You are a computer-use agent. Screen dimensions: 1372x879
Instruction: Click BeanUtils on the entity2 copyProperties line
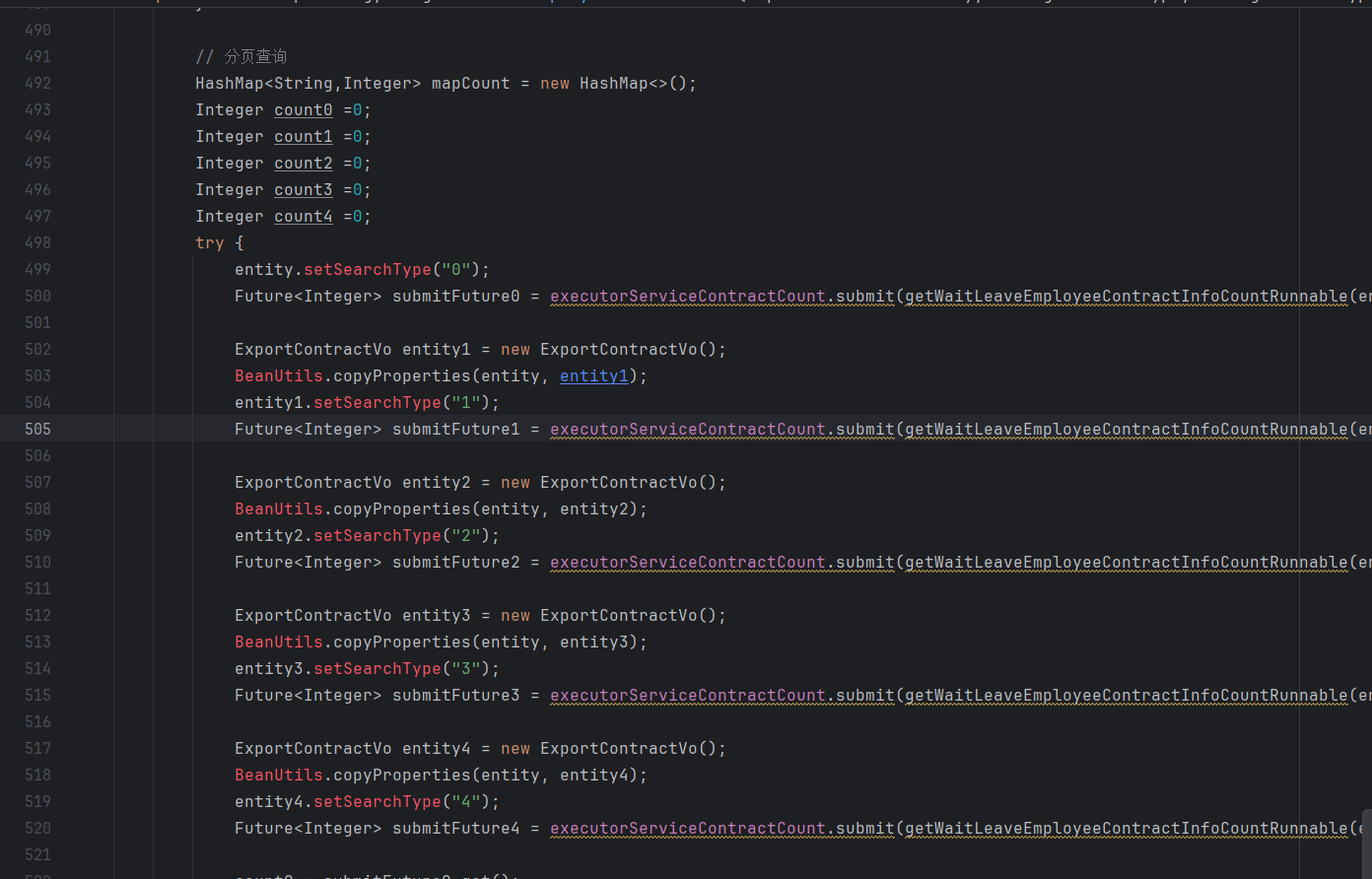click(279, 508)
